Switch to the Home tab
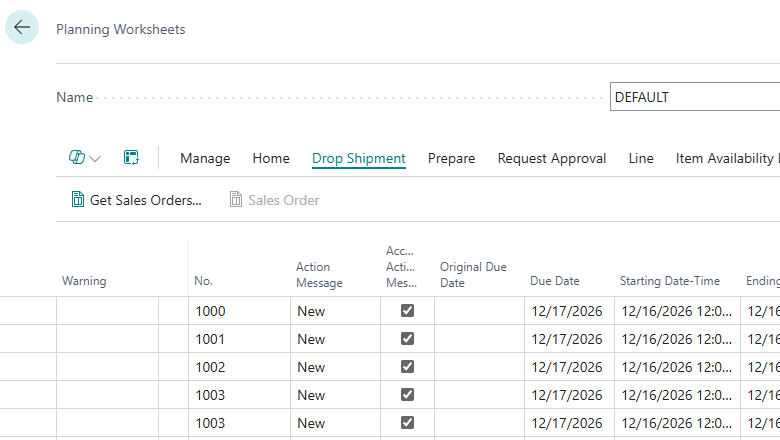 pos(271,158)
